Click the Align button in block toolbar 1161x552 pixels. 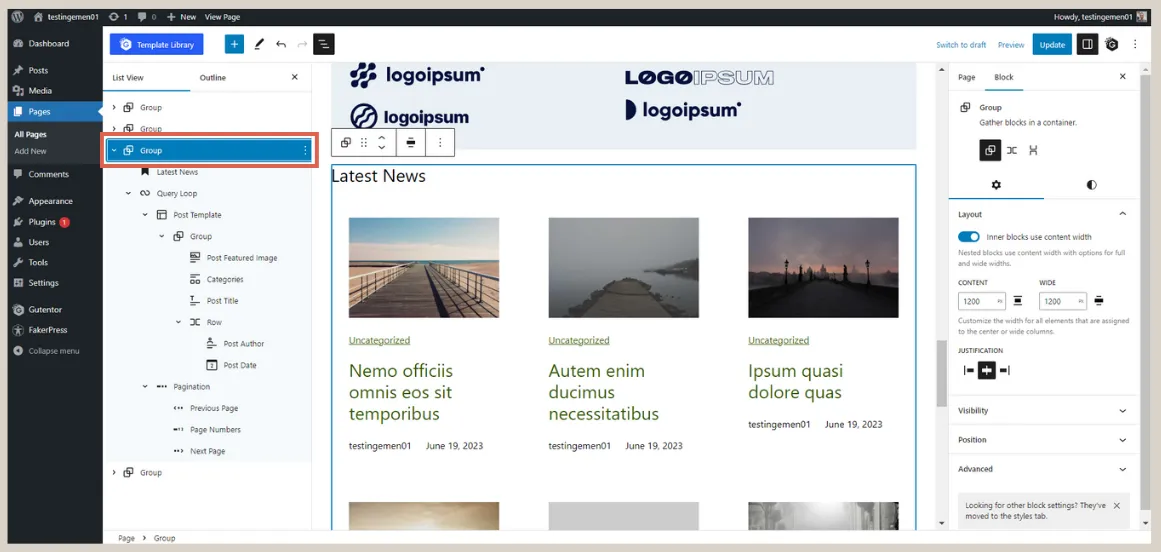[411, 143]
